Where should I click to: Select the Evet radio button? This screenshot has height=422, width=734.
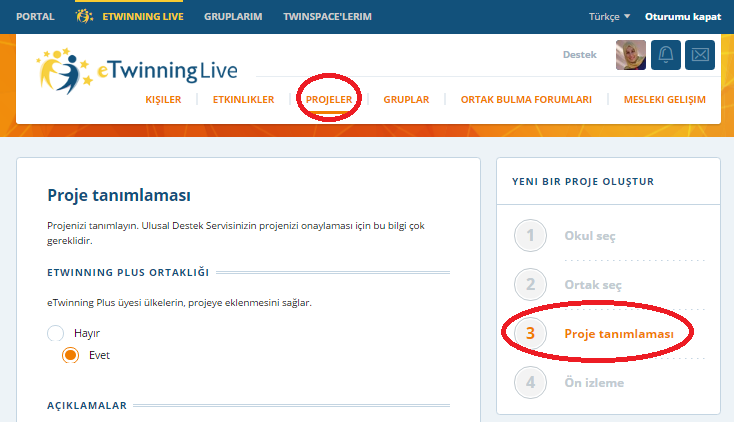71,355
